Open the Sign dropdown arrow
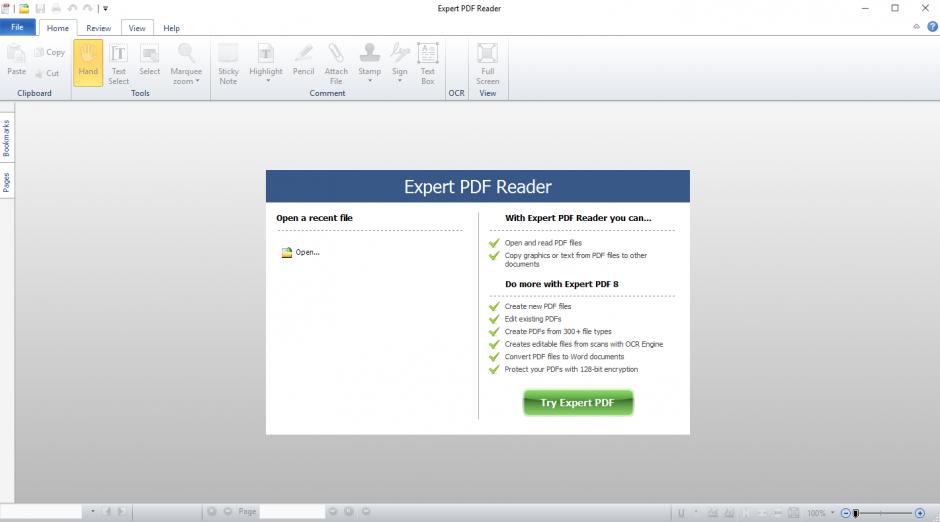Image resolution: width=940 pixels, height=522 pixels. click(x=400, y=80)
